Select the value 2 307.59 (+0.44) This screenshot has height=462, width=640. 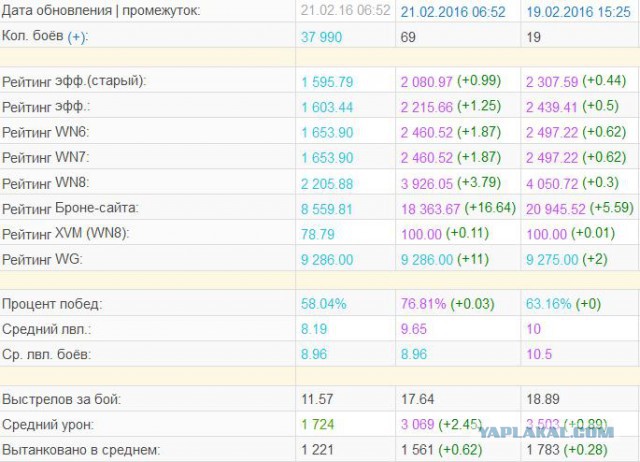click(576, 81)
